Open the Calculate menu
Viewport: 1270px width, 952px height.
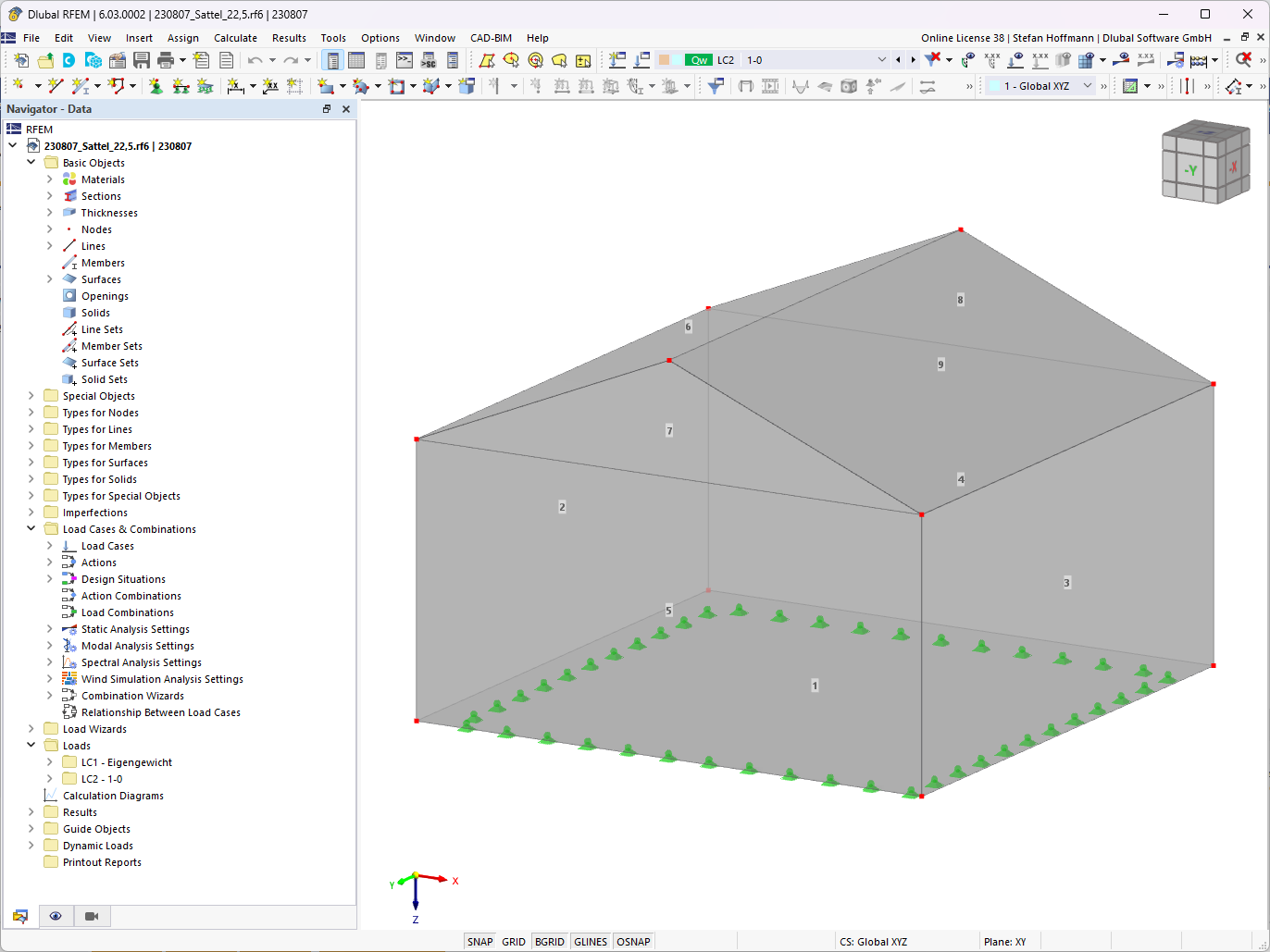(235, 38)
